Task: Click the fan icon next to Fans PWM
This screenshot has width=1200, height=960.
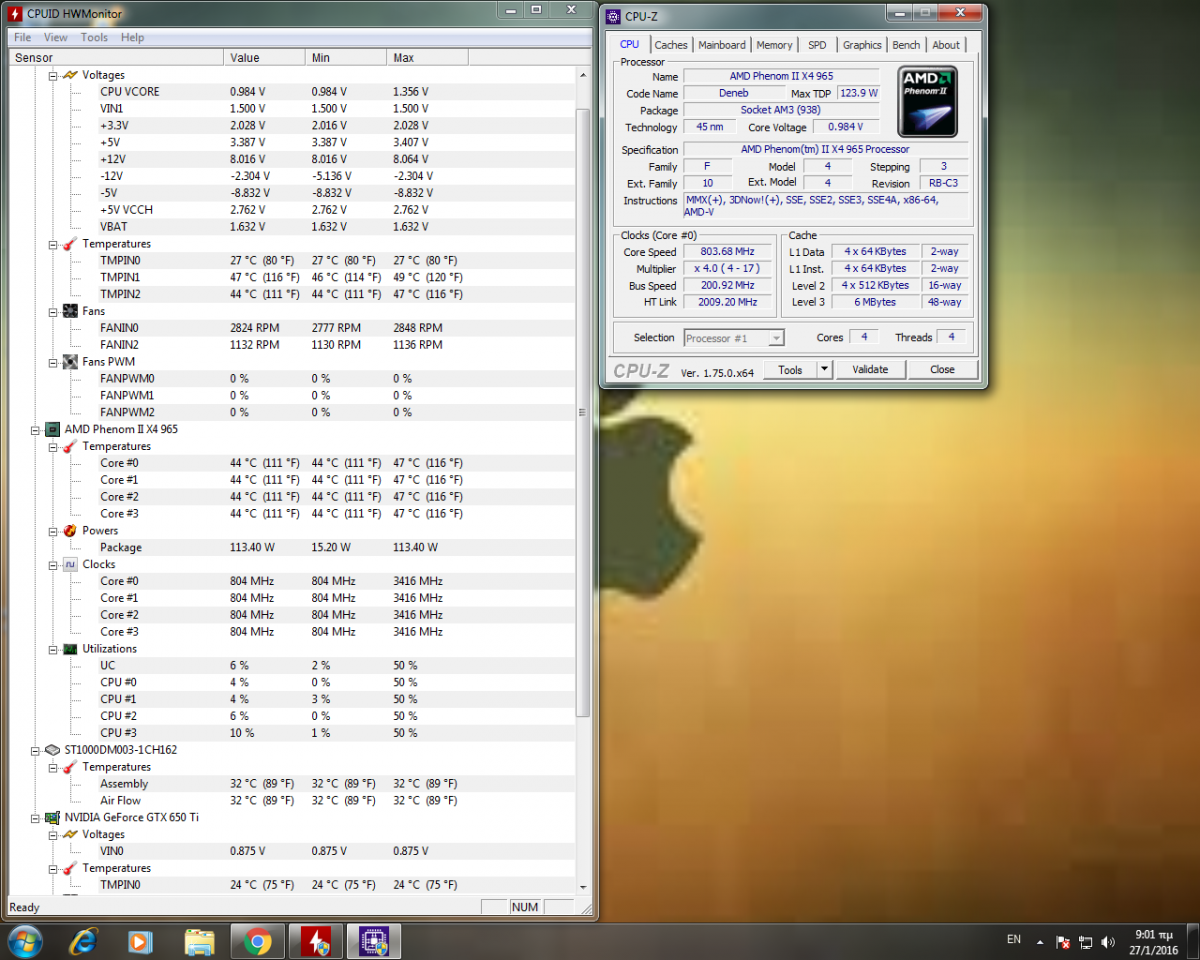Action: click(70, 361)
